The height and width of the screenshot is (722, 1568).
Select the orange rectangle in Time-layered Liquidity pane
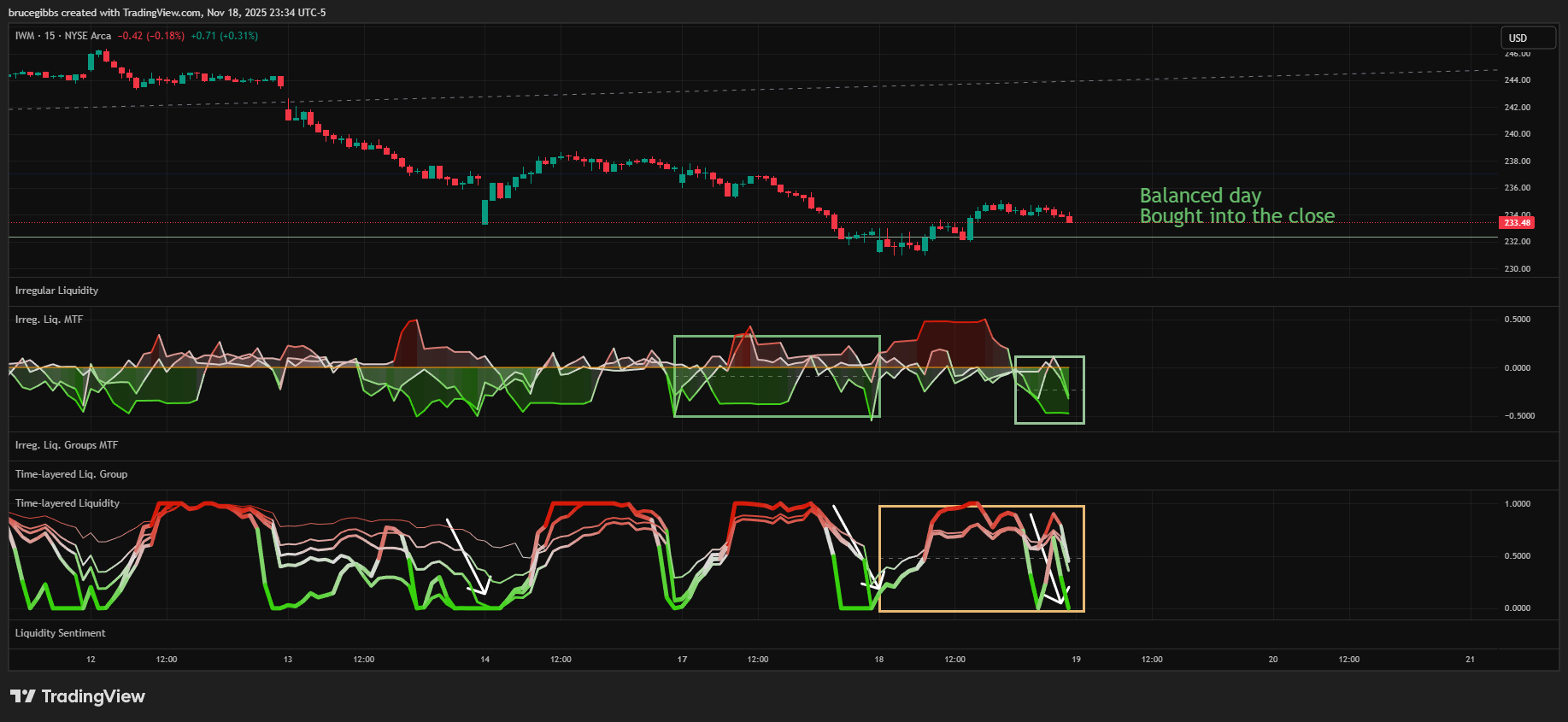pos(981,507)
